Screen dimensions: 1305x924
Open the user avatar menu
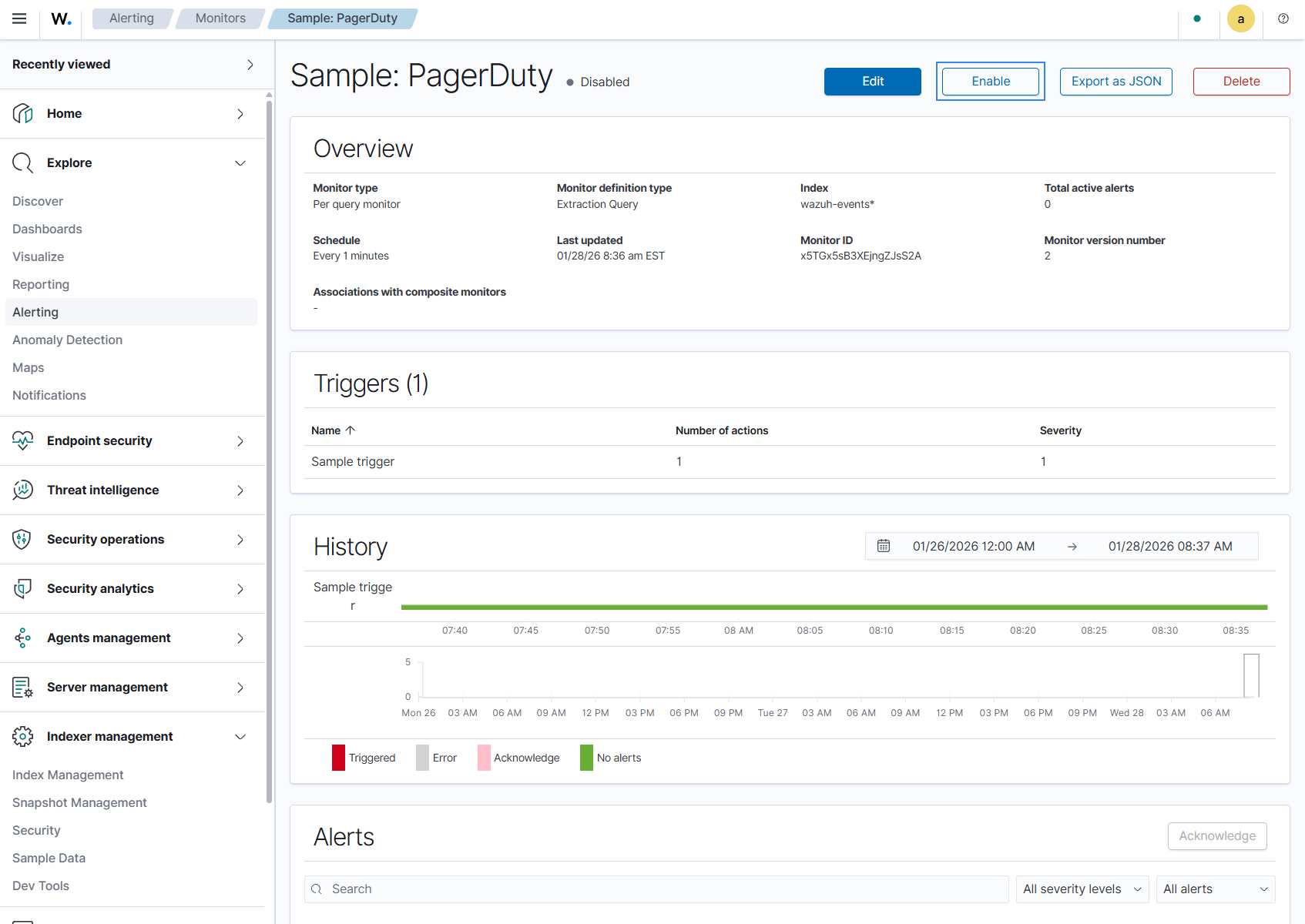(x=1240, y=18)
